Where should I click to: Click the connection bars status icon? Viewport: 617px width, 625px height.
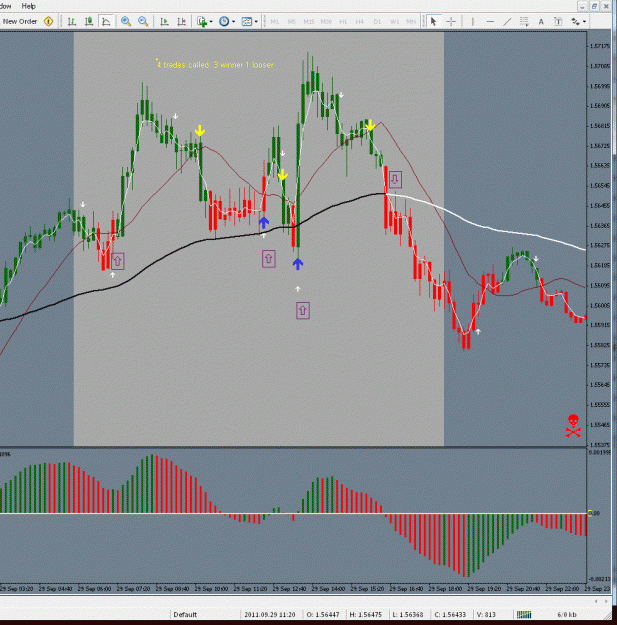pos(524,614)
